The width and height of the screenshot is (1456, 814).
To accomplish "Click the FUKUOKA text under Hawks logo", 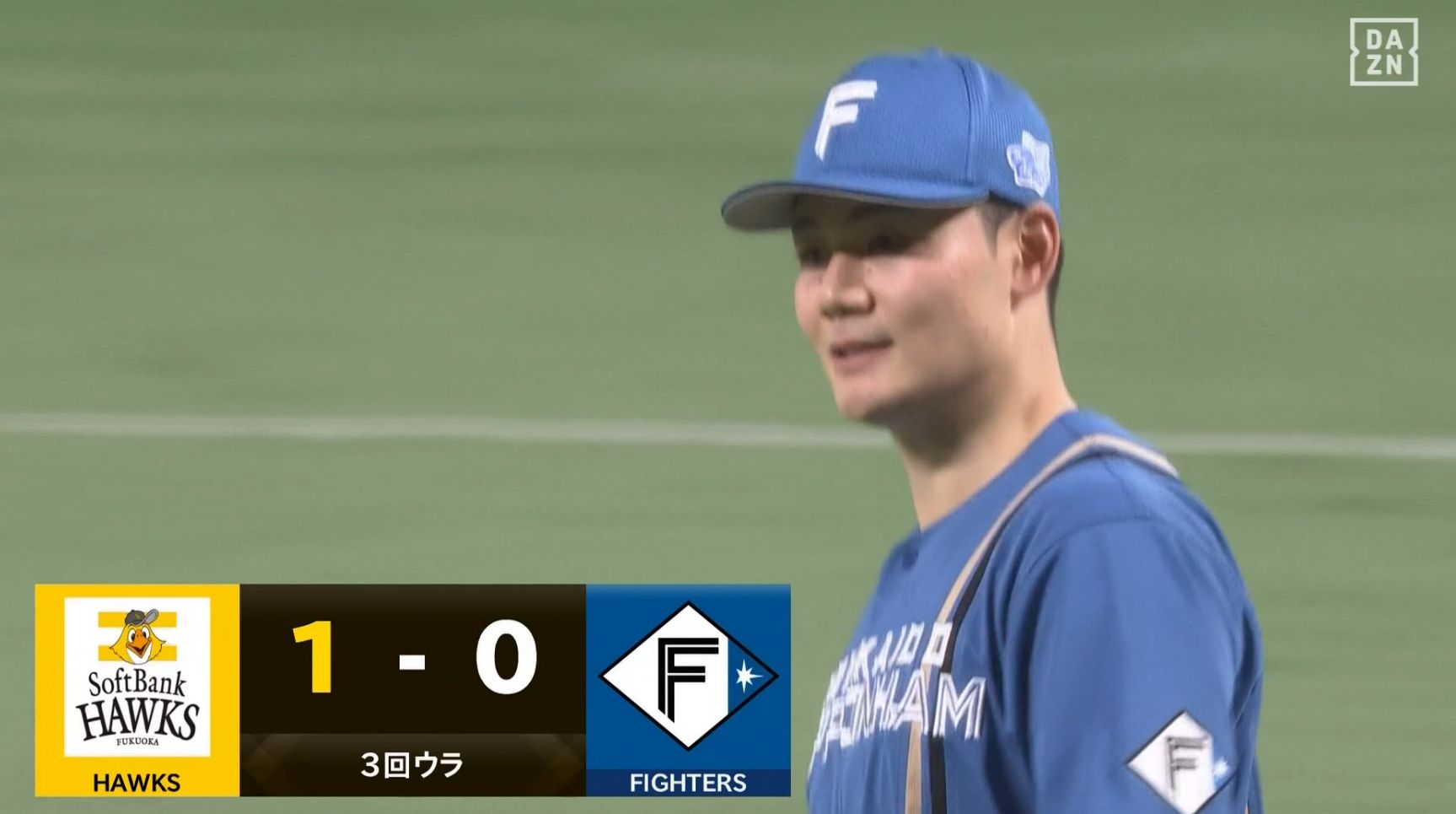I will pos(137,741).
